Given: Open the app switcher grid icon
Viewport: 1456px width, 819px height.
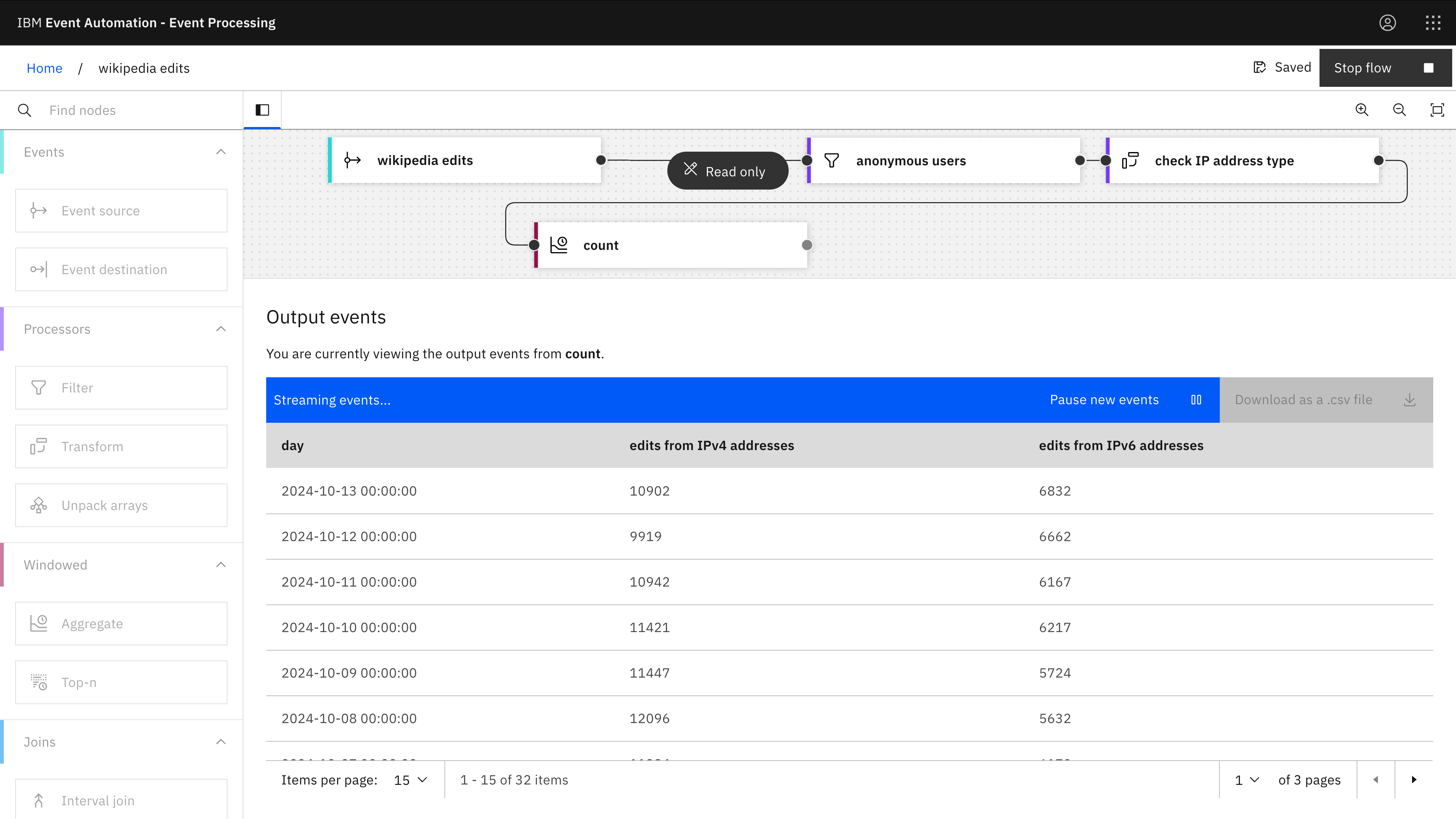Looking at the screenshot, I should click(x=1433, y=23).
